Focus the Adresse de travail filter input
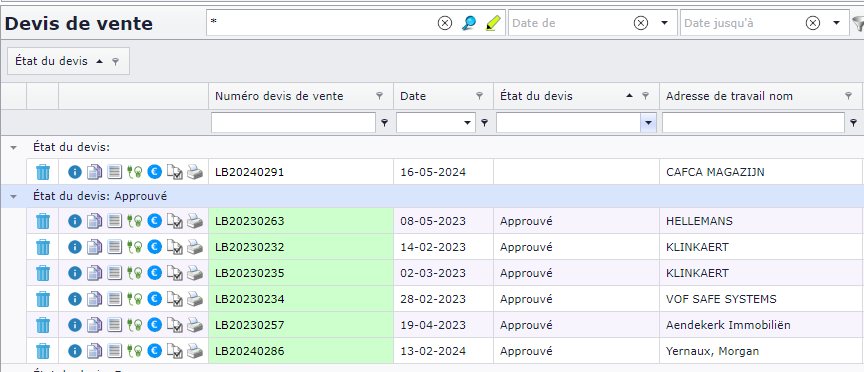This screenshot has width=864, height=372. (753, 123)
